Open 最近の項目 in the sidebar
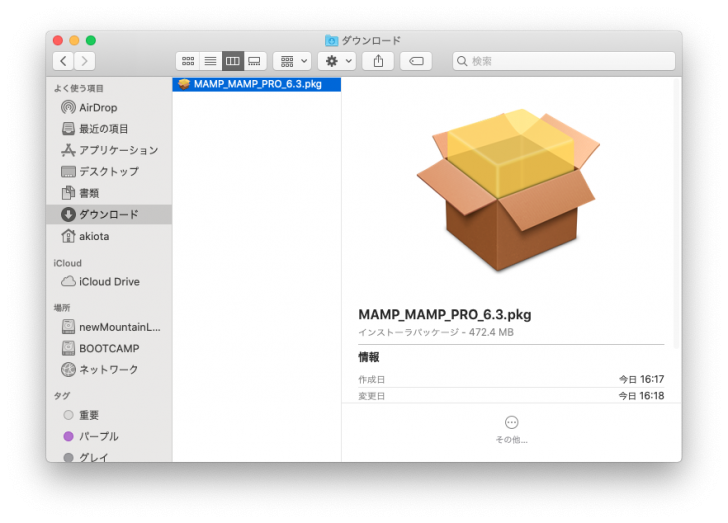This screenshot has height=523, width=728. coord(103,129)
